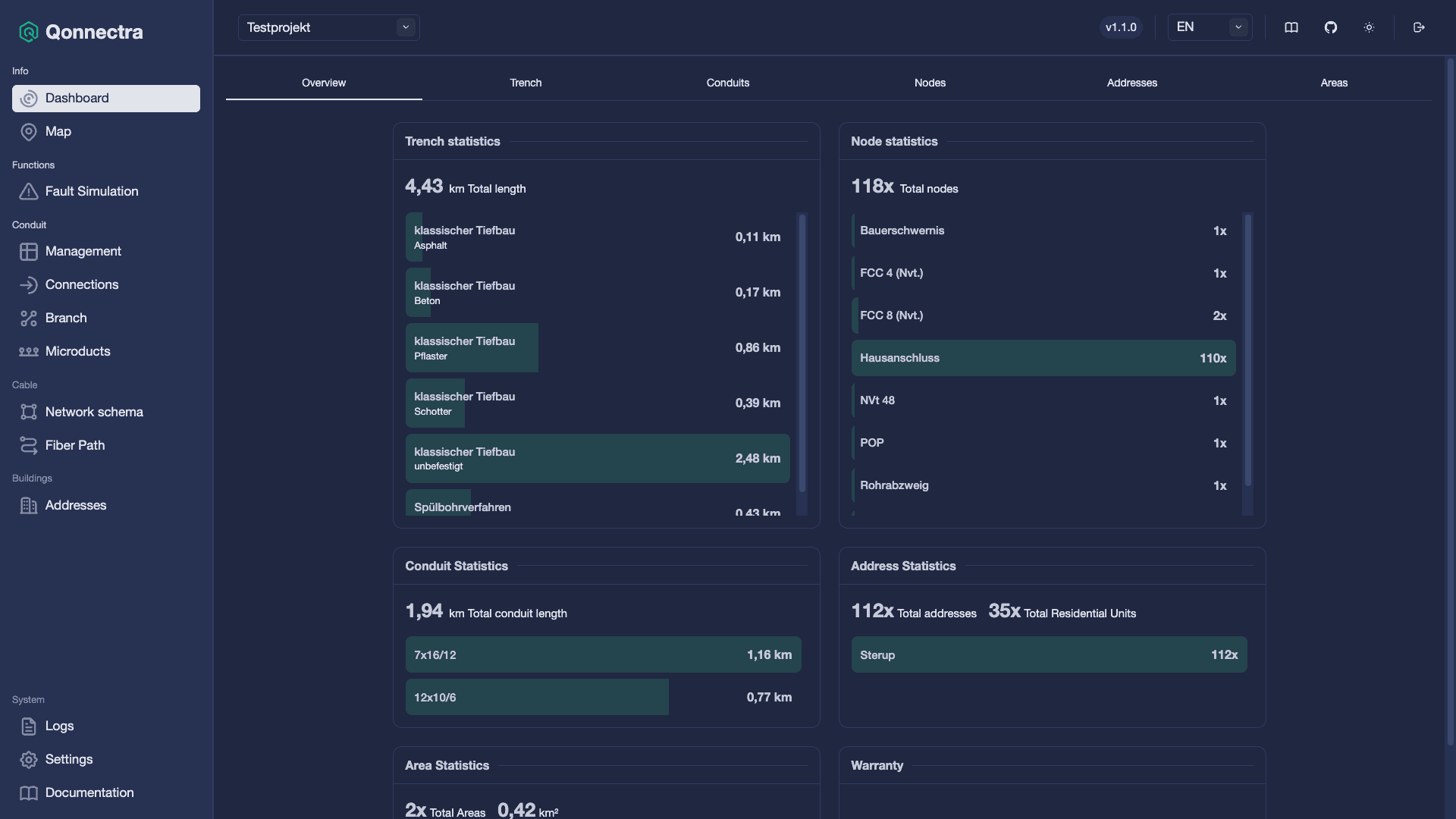Viewport: 1456px width, 819px height.
Task: Click the Hausanschluss 110x node bar
Action: pos(1043,358)
